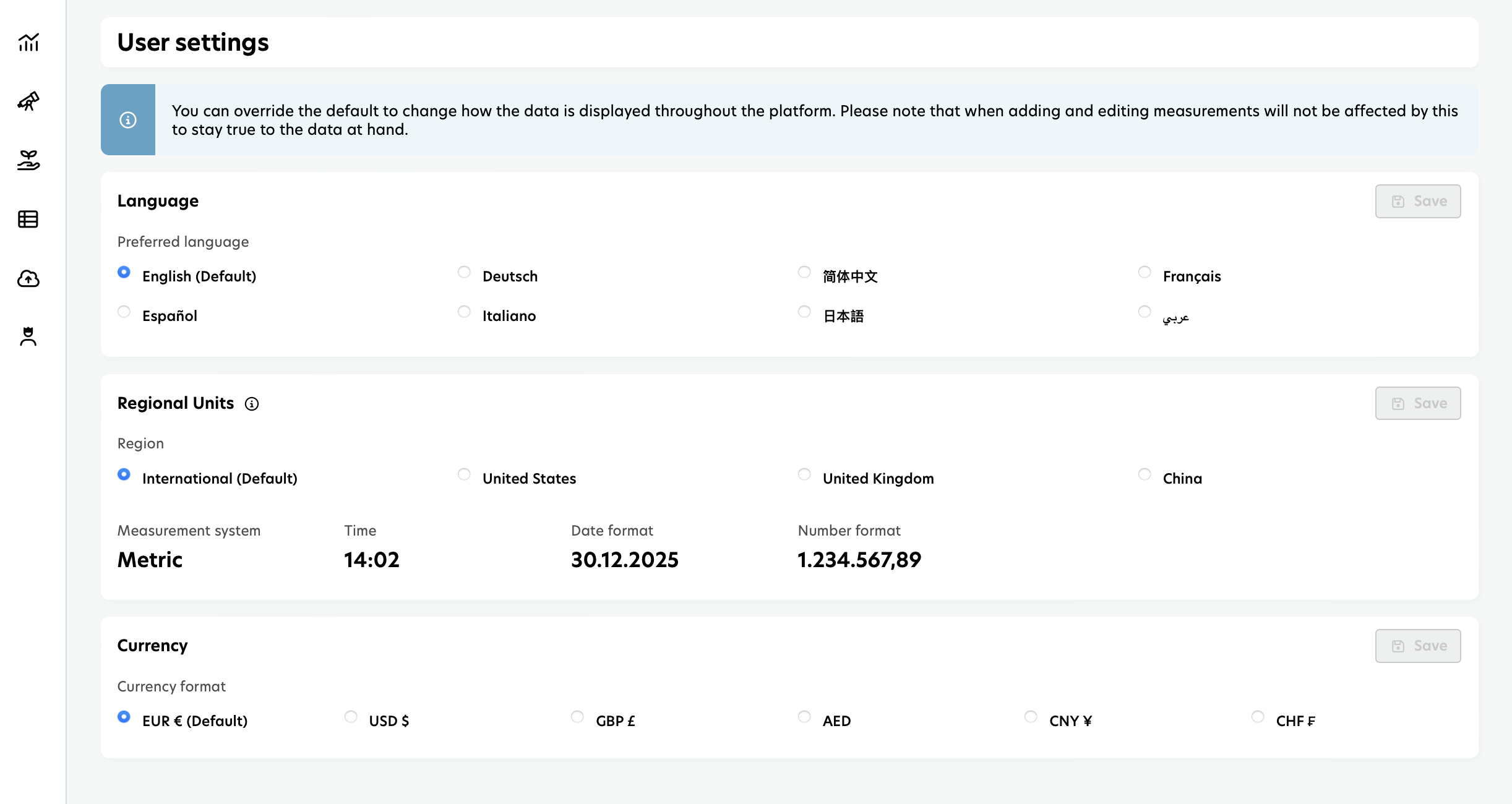Click the cloud upload sidebar icon
This screenshot has width=1512, height=804.
coord(28,278)
